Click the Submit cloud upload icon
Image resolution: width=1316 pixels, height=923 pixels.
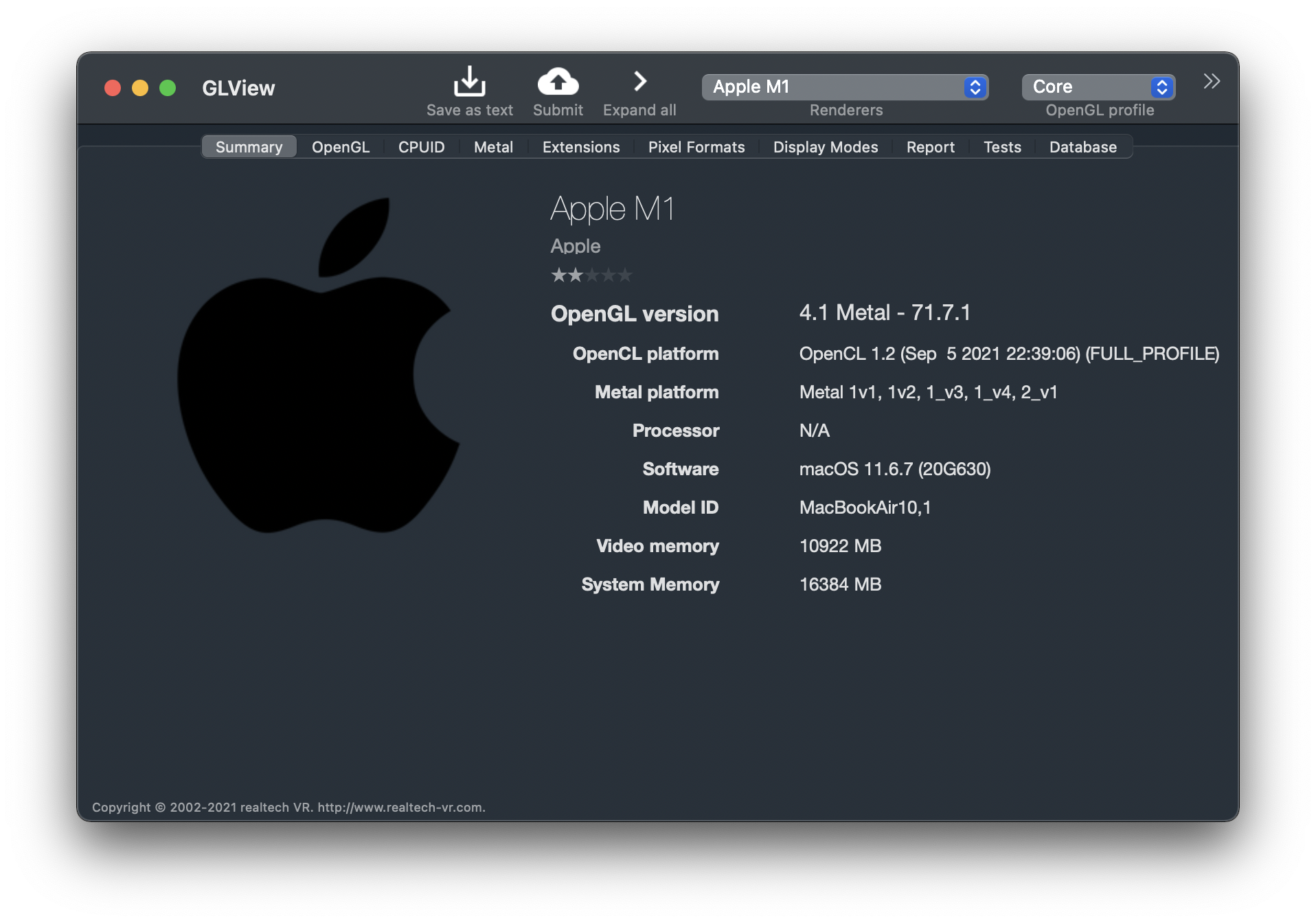pyautogui.click(x=558, y=82)
